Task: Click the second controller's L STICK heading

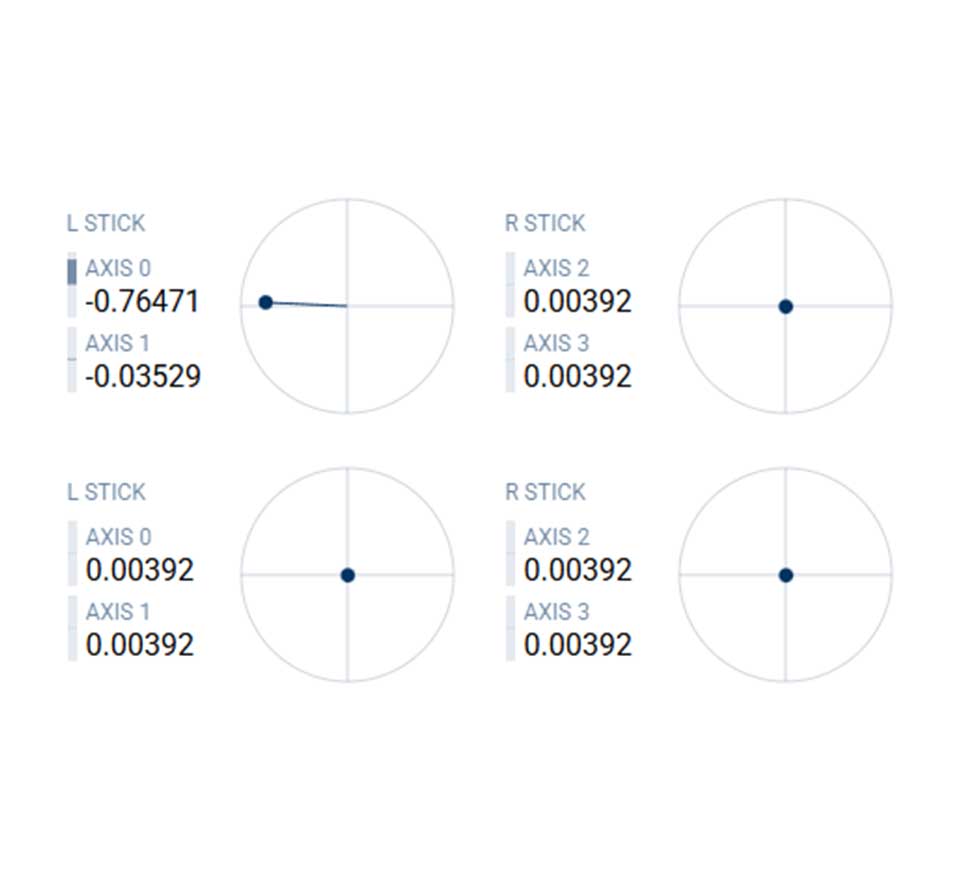Action: (x=105, y=492)
